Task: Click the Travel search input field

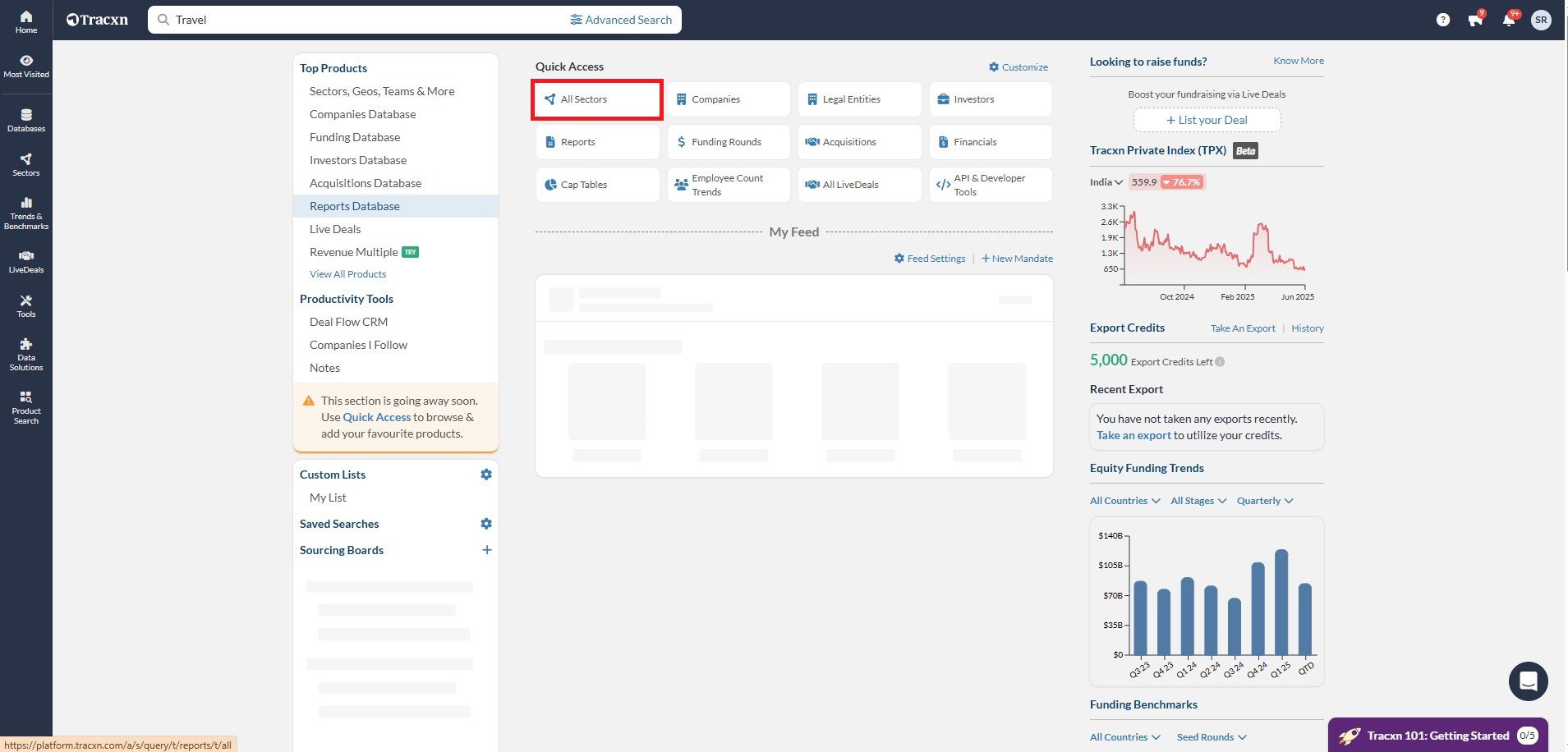Action: 361,20
